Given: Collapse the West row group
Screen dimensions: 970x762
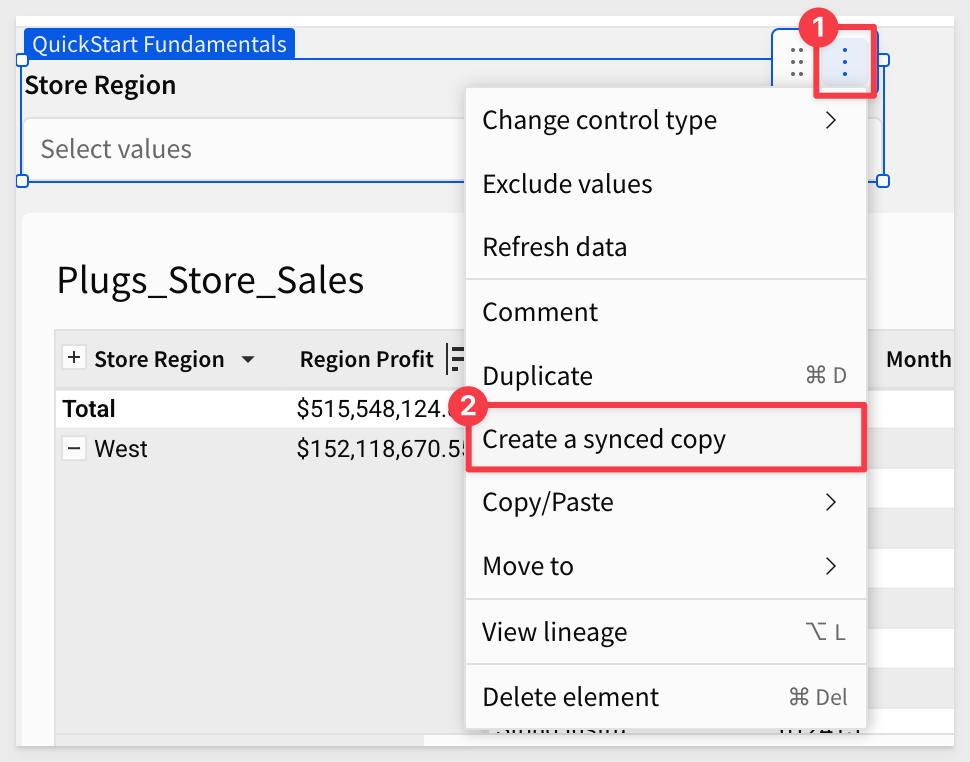Looking at the screenshot, I should [x=73, y=449].
